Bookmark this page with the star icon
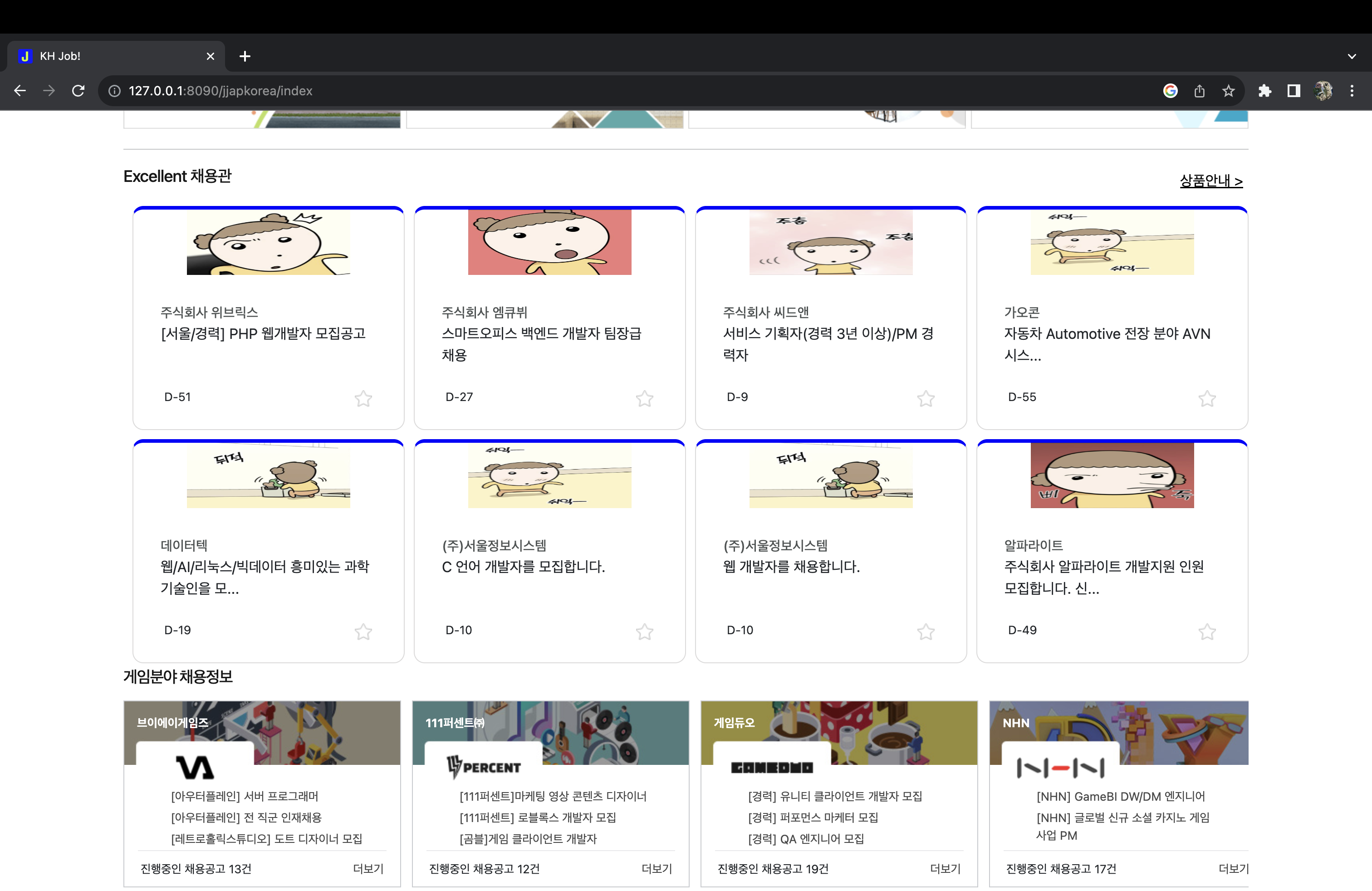 1229,90
